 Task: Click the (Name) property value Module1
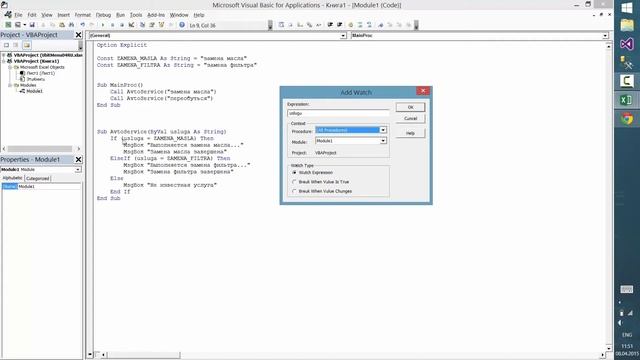(x=49, y=187)
